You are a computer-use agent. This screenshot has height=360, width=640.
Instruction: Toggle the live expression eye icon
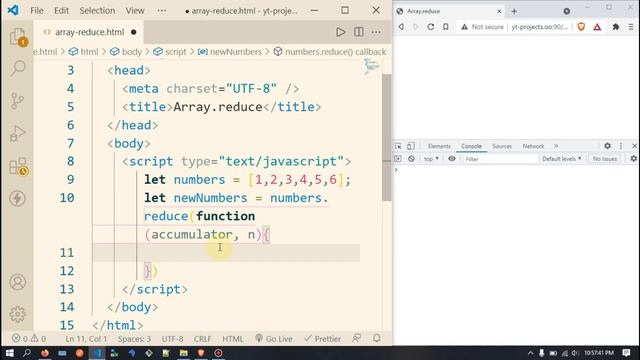coord(452,159)
